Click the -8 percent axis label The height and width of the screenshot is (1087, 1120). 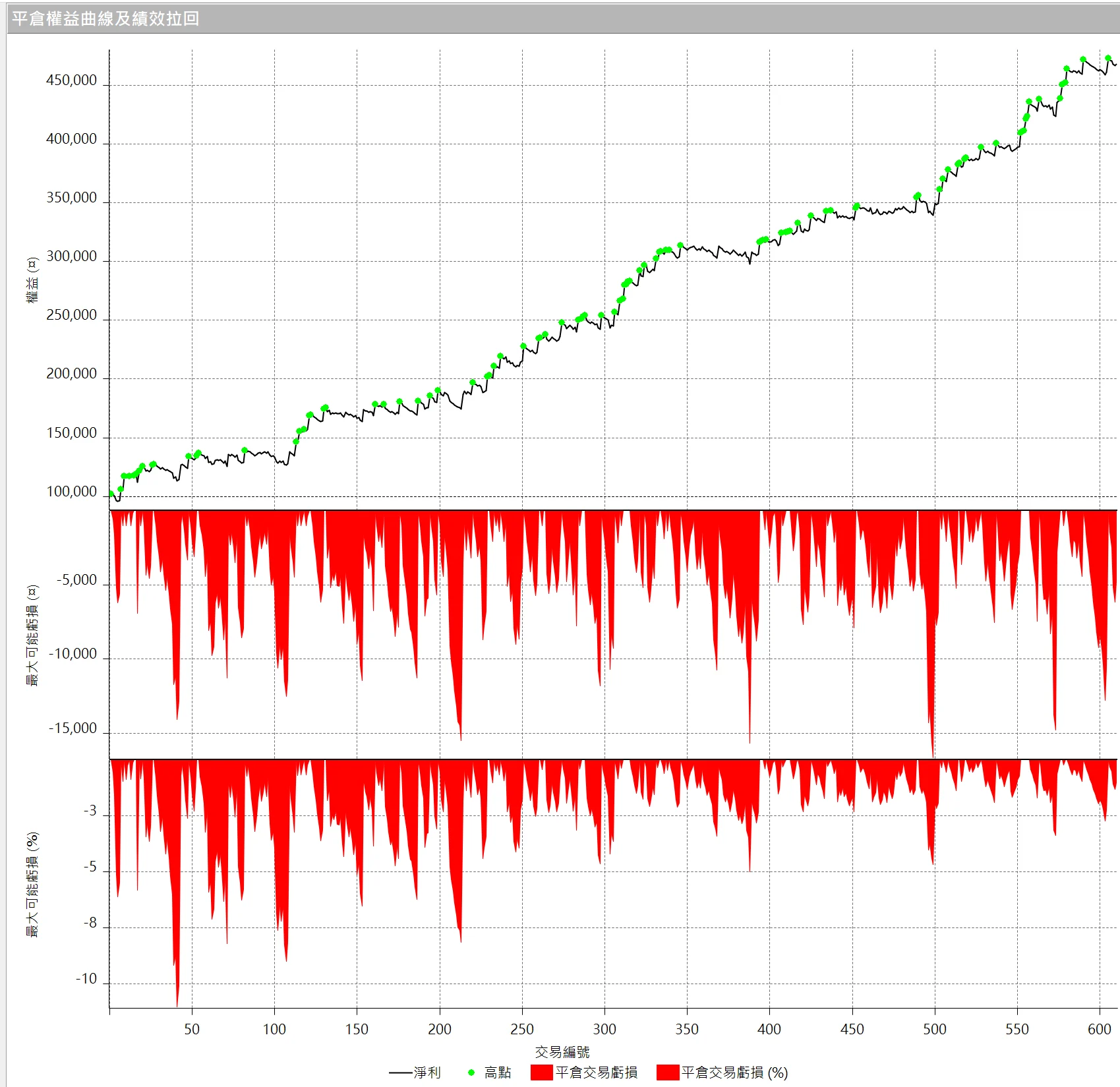click(90, 923)
